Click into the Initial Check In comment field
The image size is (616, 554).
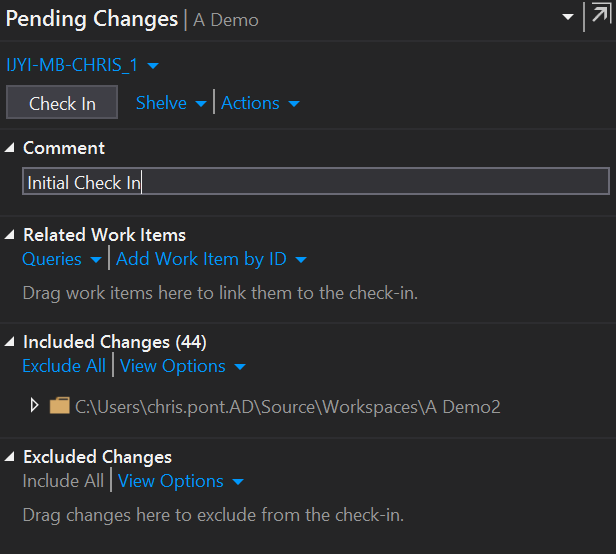point(316,181)
